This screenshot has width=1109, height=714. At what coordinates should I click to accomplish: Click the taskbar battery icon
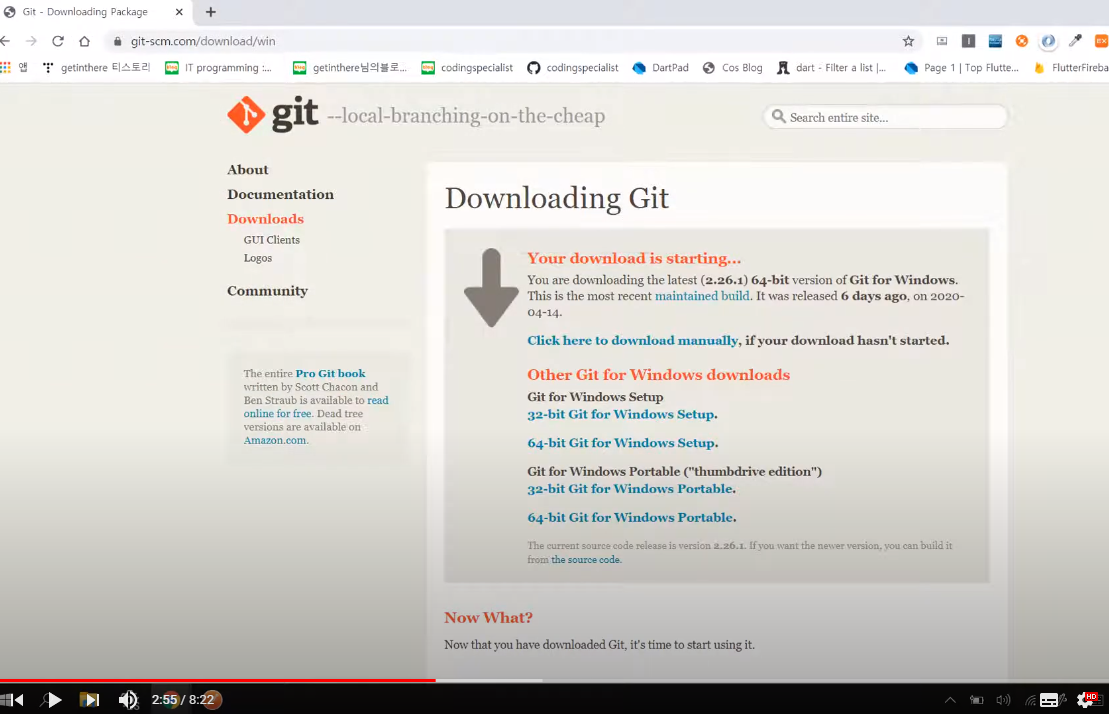[977, 700]
